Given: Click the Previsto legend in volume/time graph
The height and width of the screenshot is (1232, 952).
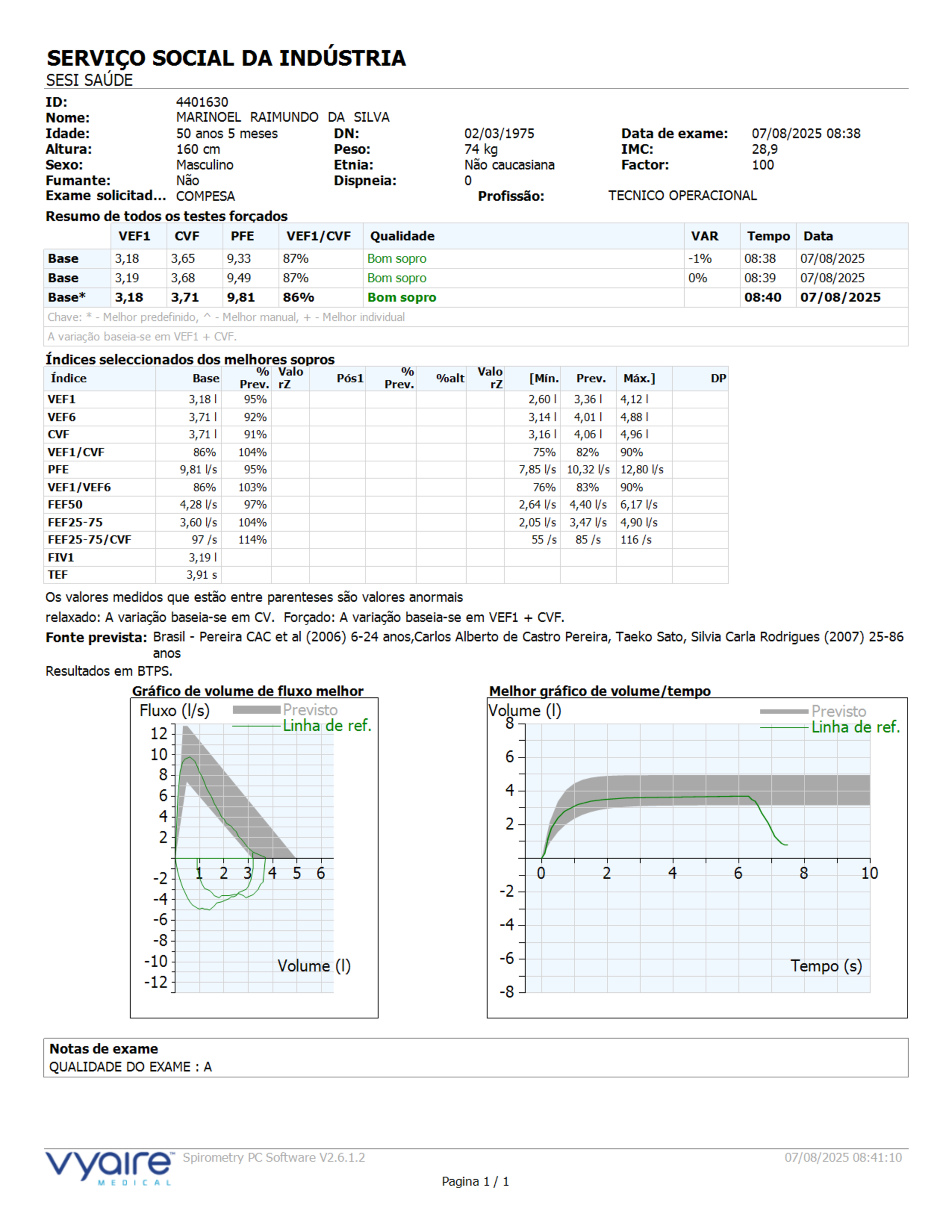Looking at the screenshot, I should pos(838,712).
